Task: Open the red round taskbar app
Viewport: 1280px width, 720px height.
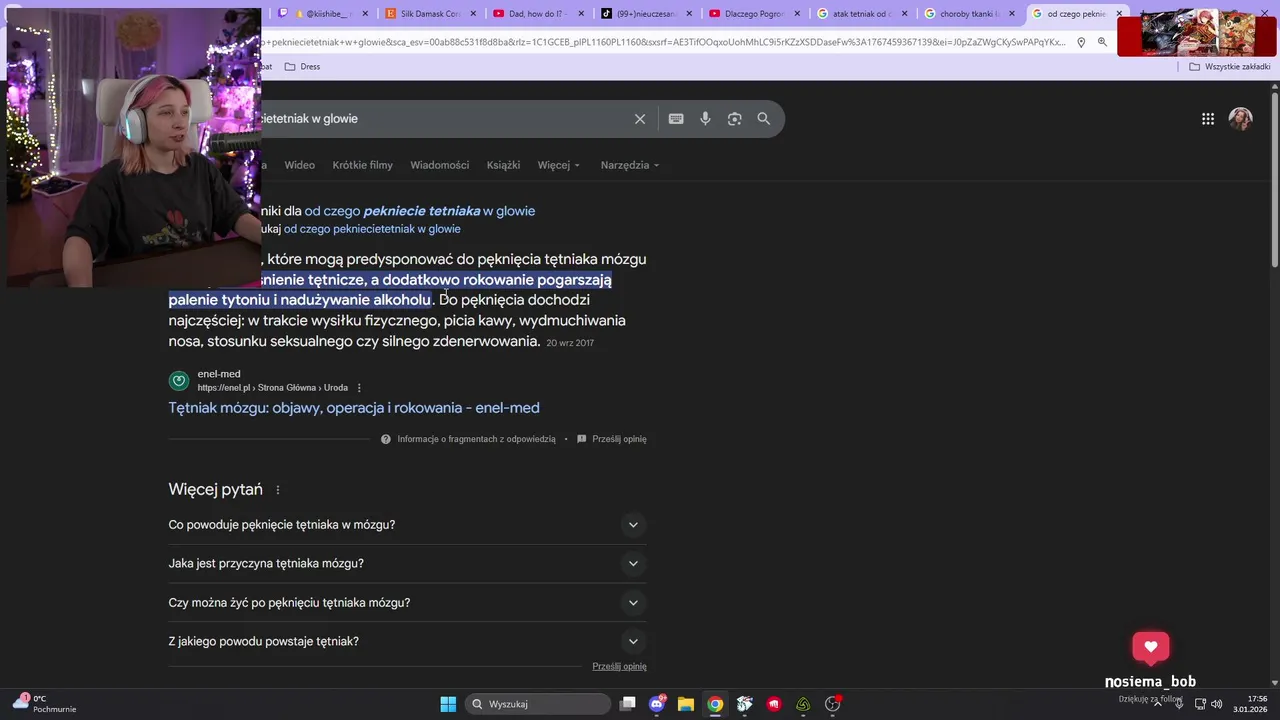Action: [x=774, y=704]
